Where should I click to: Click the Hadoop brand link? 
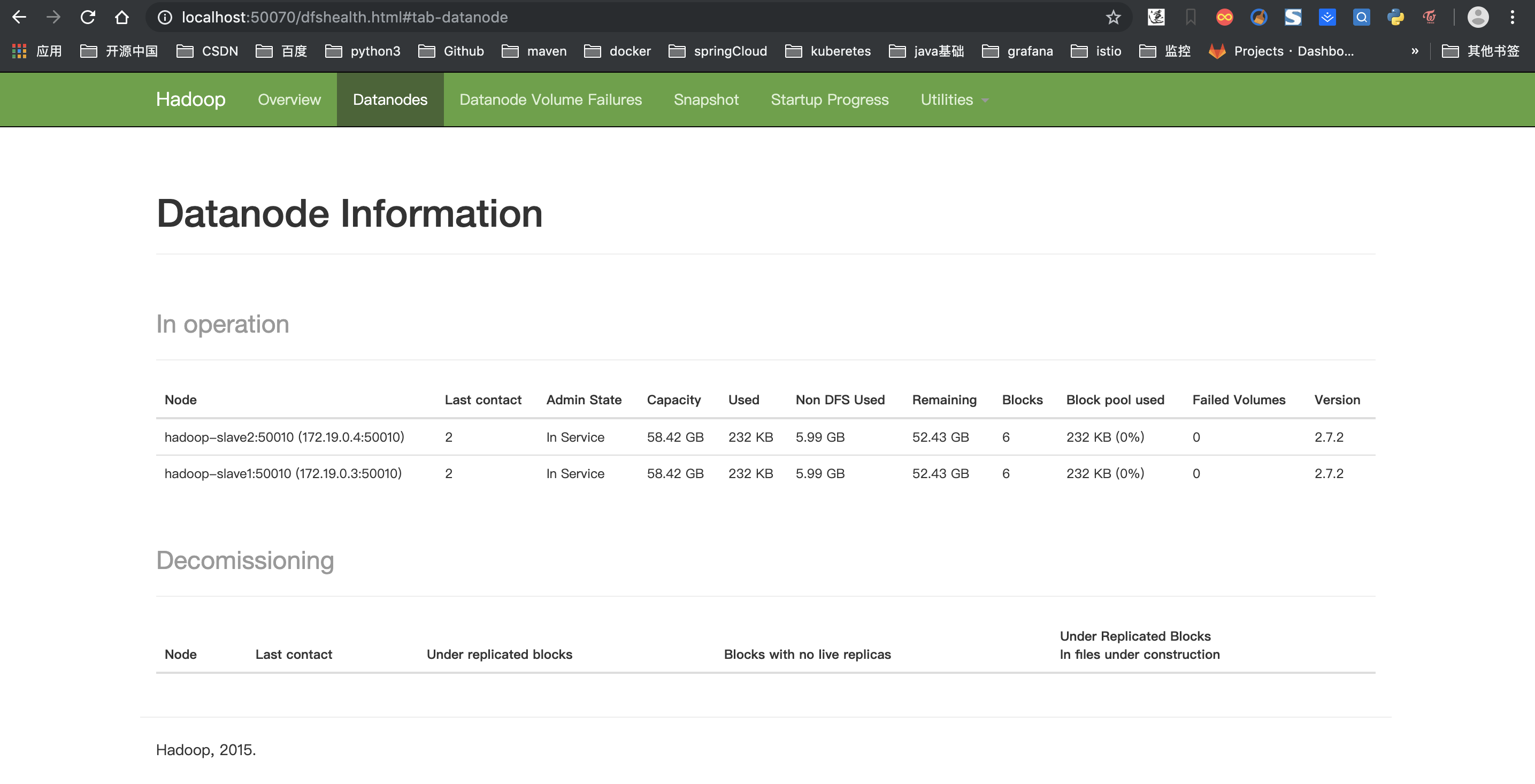pos(191,99)
